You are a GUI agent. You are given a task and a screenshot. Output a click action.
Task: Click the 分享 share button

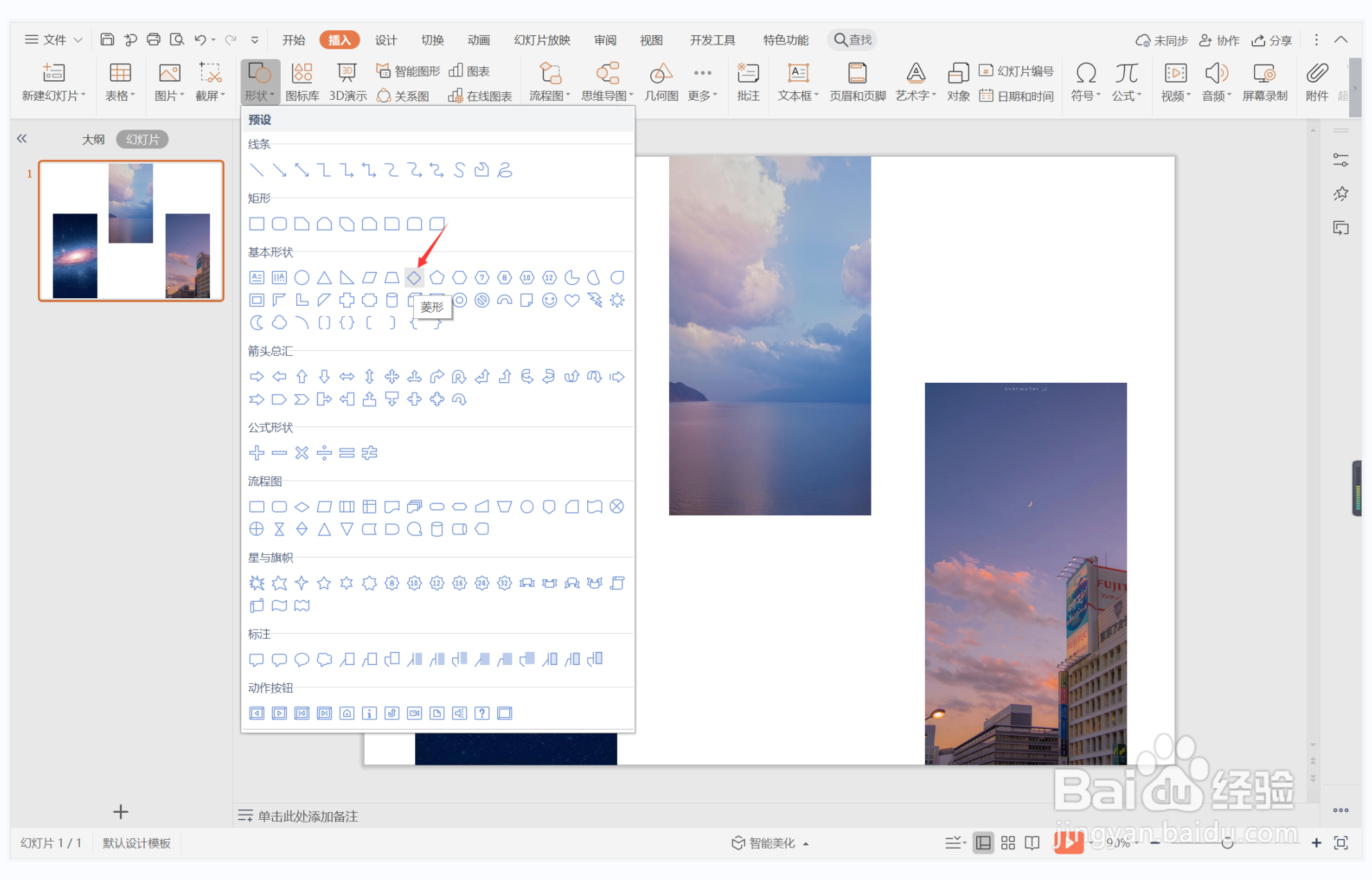(x=1271, y=40)
